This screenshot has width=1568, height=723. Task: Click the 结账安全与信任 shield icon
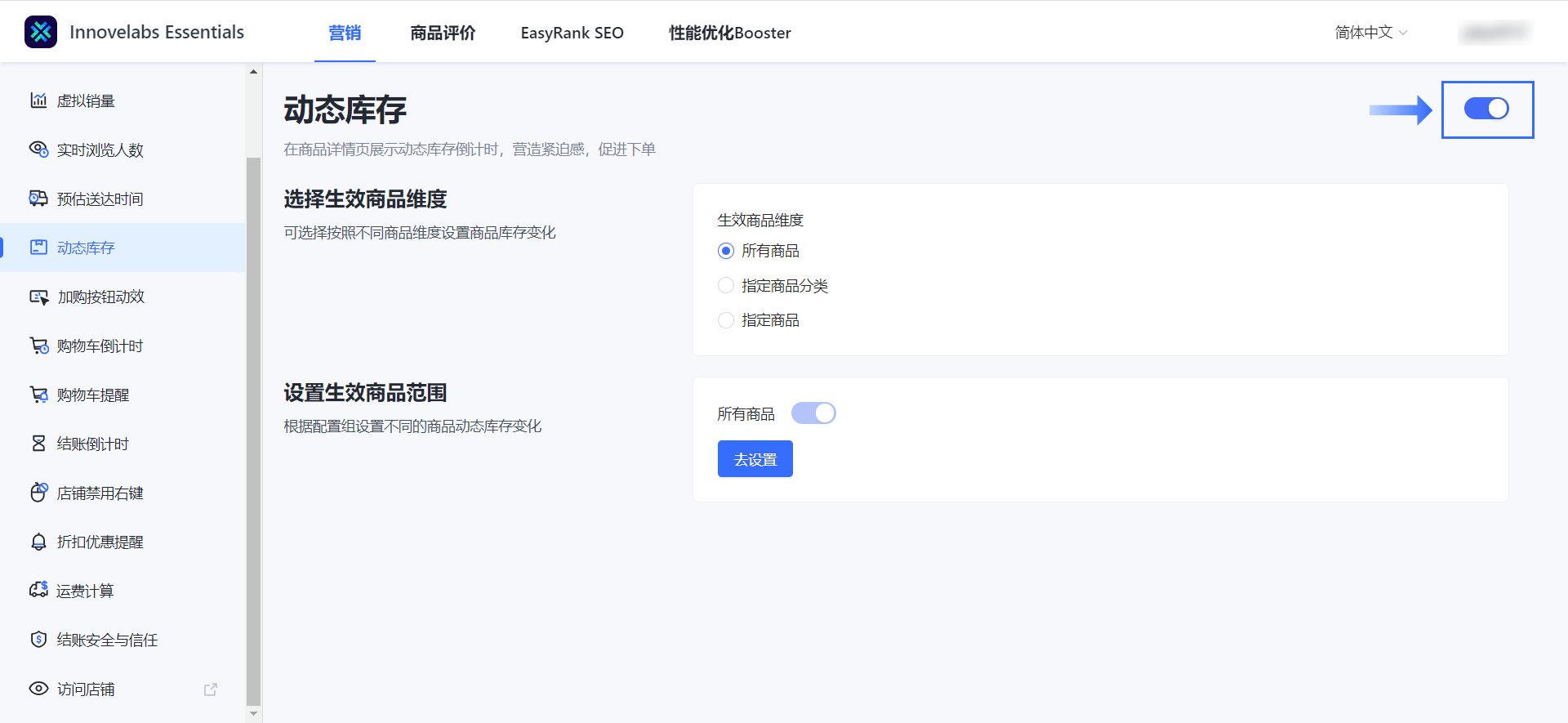tap(38, 640)
